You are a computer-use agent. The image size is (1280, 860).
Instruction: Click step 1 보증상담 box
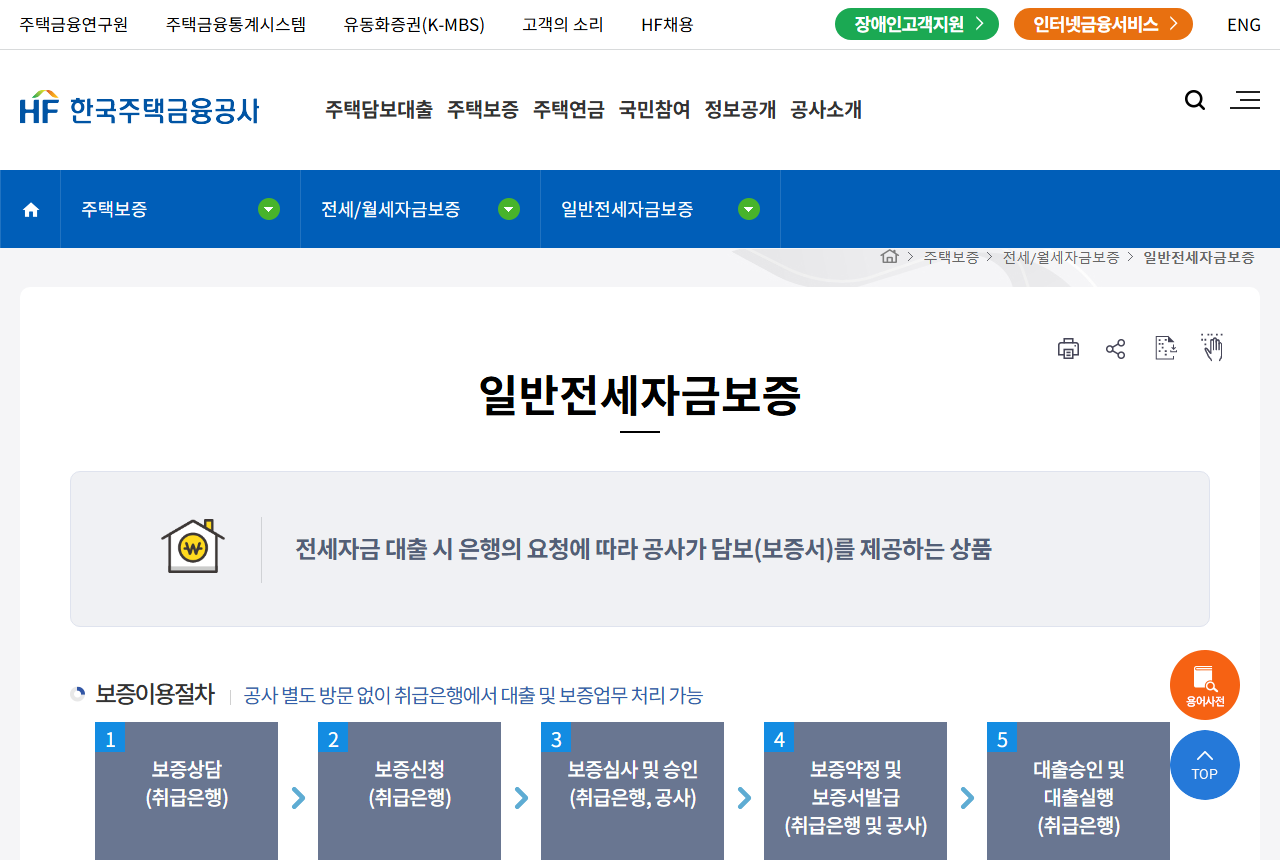[186, 791]
